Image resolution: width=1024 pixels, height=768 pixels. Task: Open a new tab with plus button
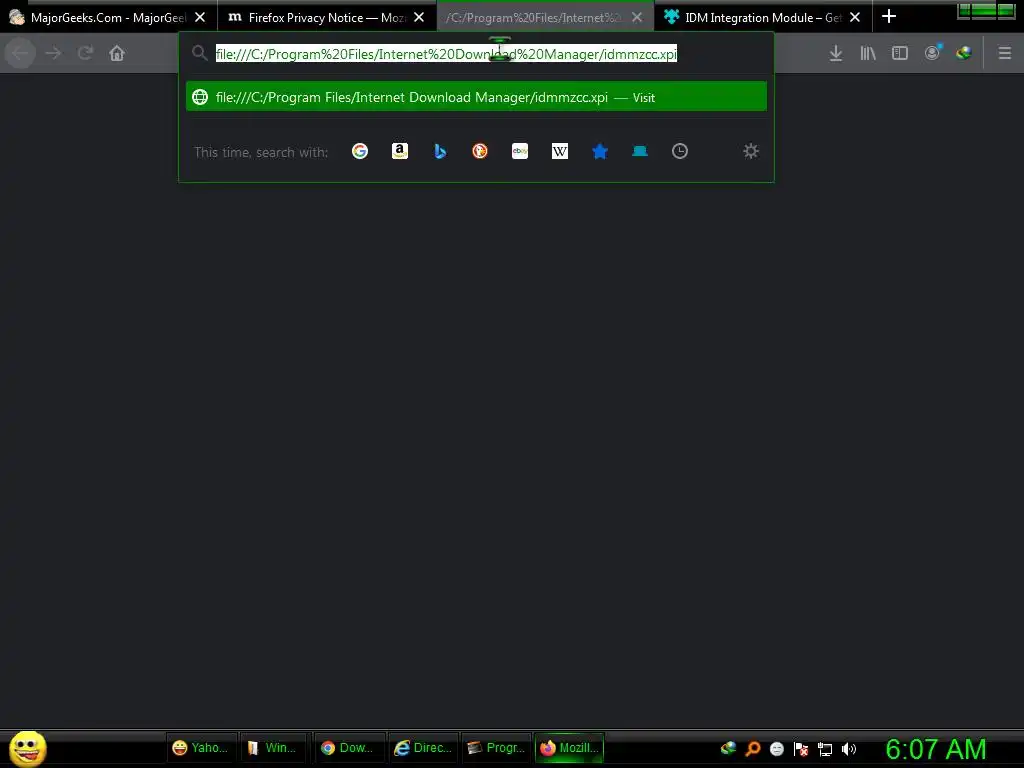(889, 16)
